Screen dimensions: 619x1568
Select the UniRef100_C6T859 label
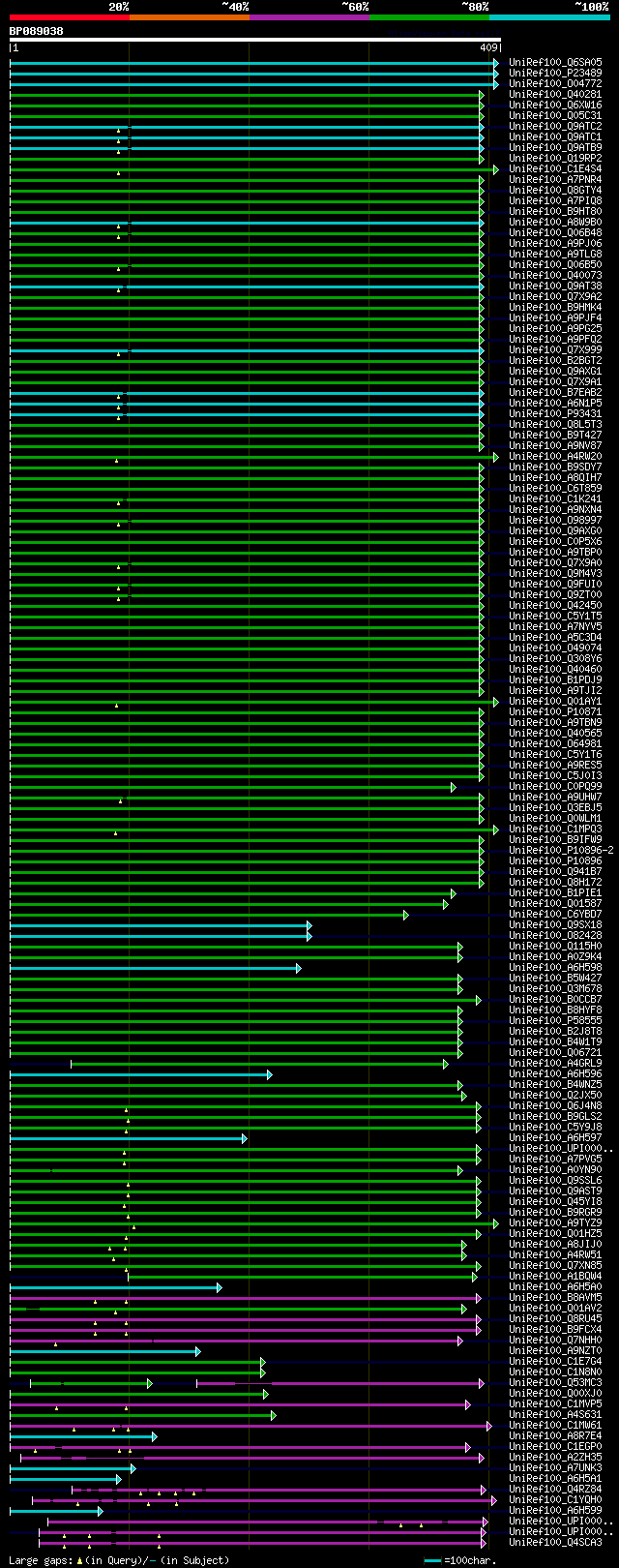pyautogui.click(x=555, y=489)
